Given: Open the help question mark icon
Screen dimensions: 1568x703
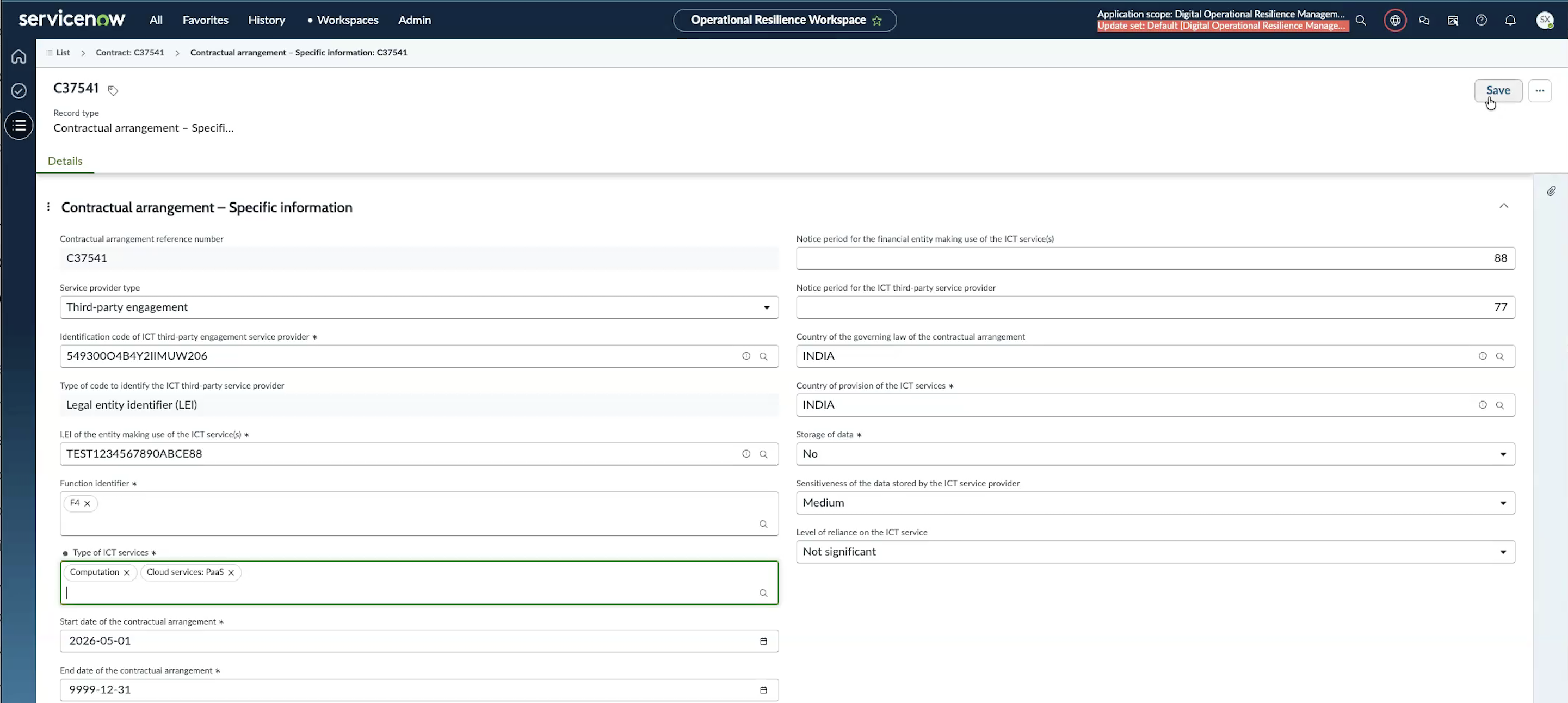Looking at the screenshot, I should point(1481,20).
